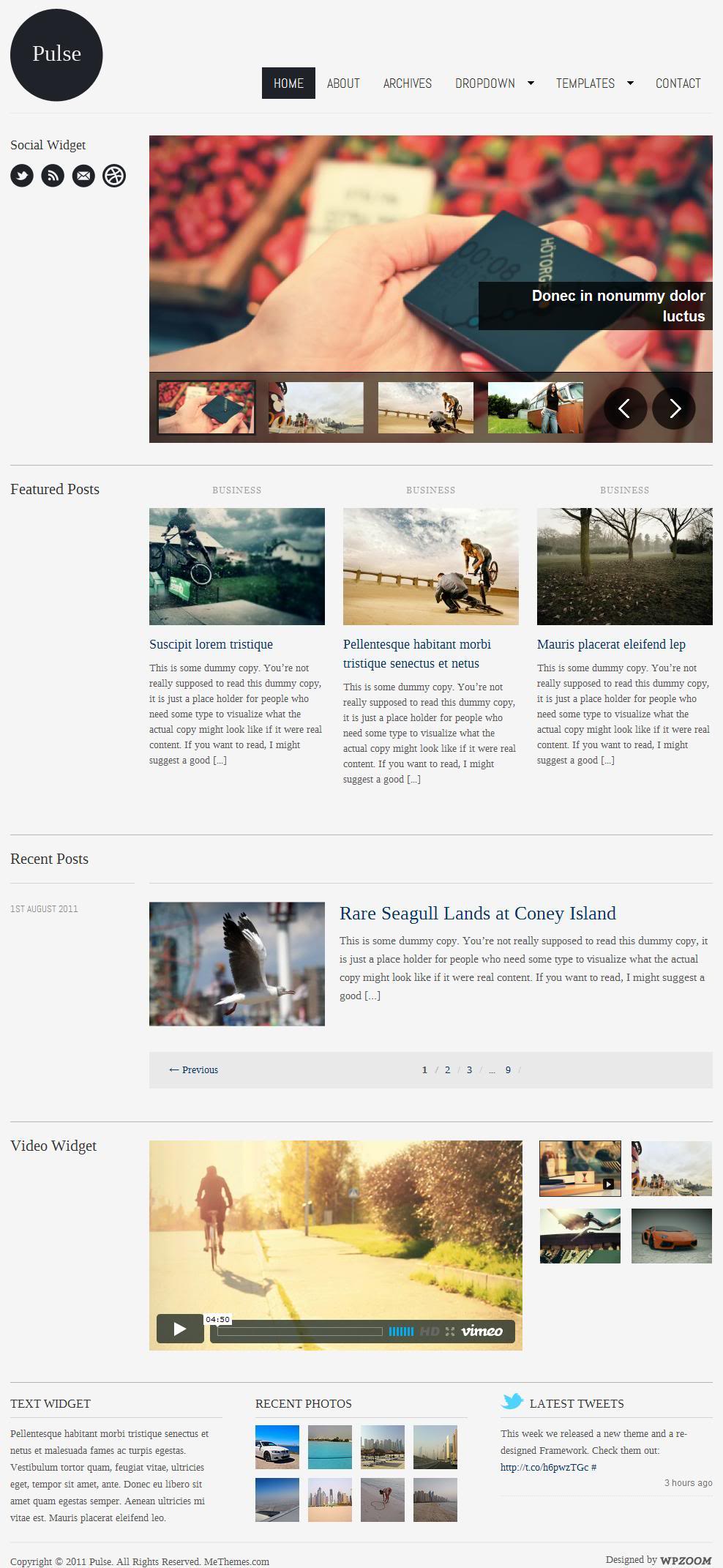Select pagination page 1
The width and height of the screenshot is (723, 1568).
point(424,1070)
